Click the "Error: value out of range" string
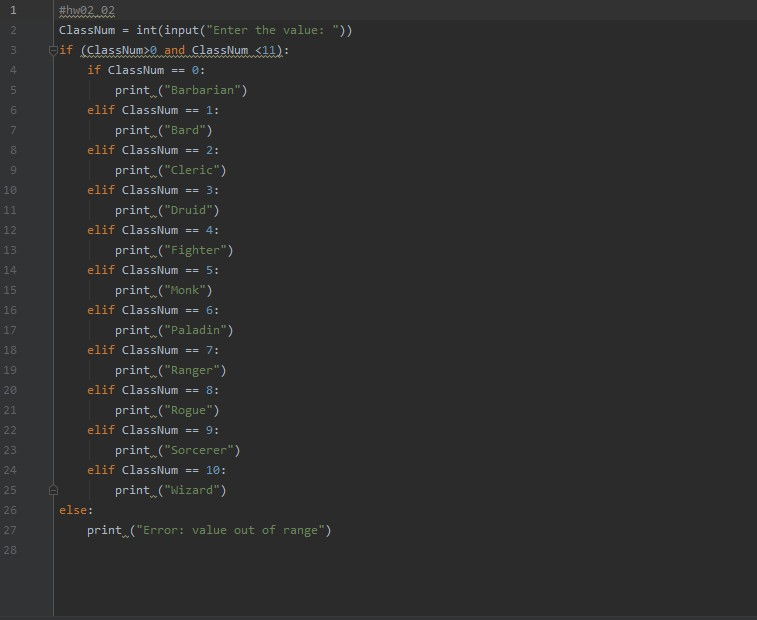 click(x=230, y=530)
